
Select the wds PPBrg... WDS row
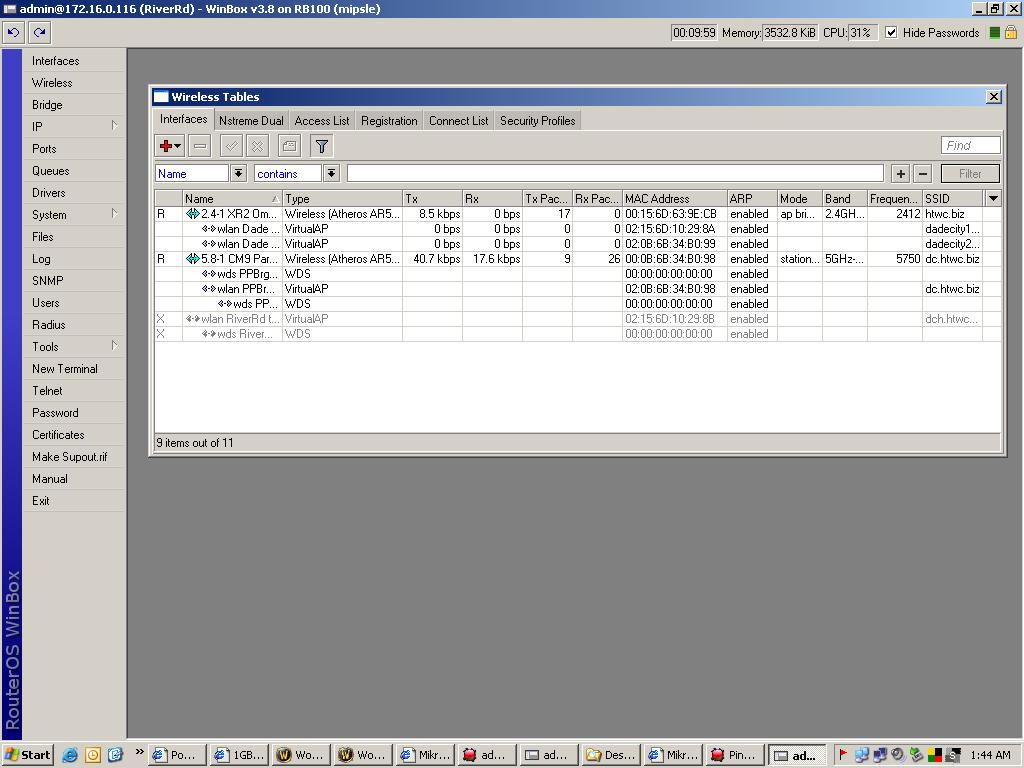pos(577,274)
